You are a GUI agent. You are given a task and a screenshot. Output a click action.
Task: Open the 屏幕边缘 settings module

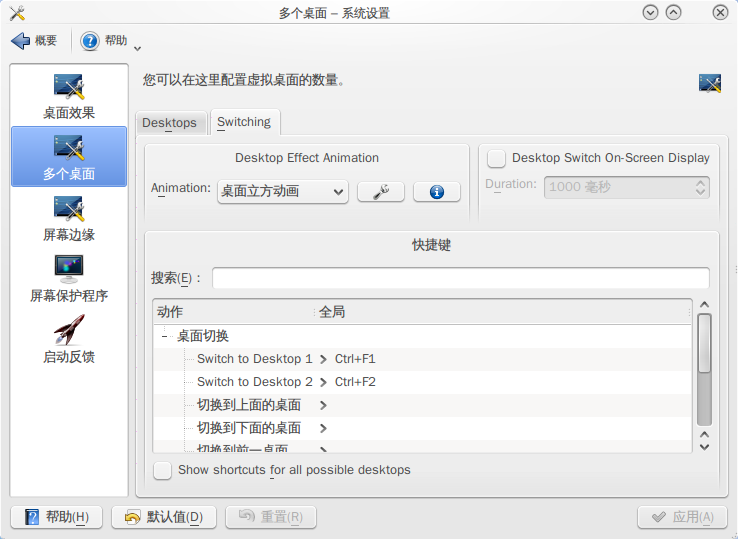(x=69, y=219)
